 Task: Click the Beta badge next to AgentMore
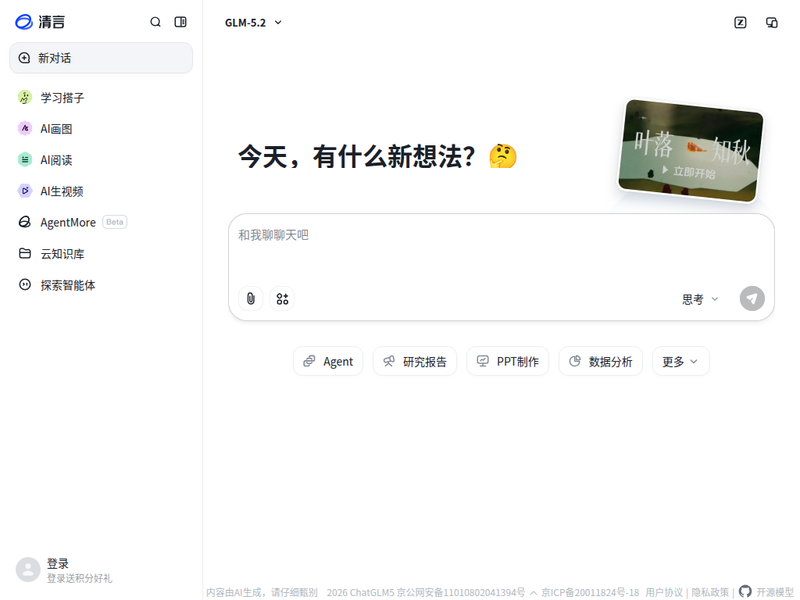point(115,222)
